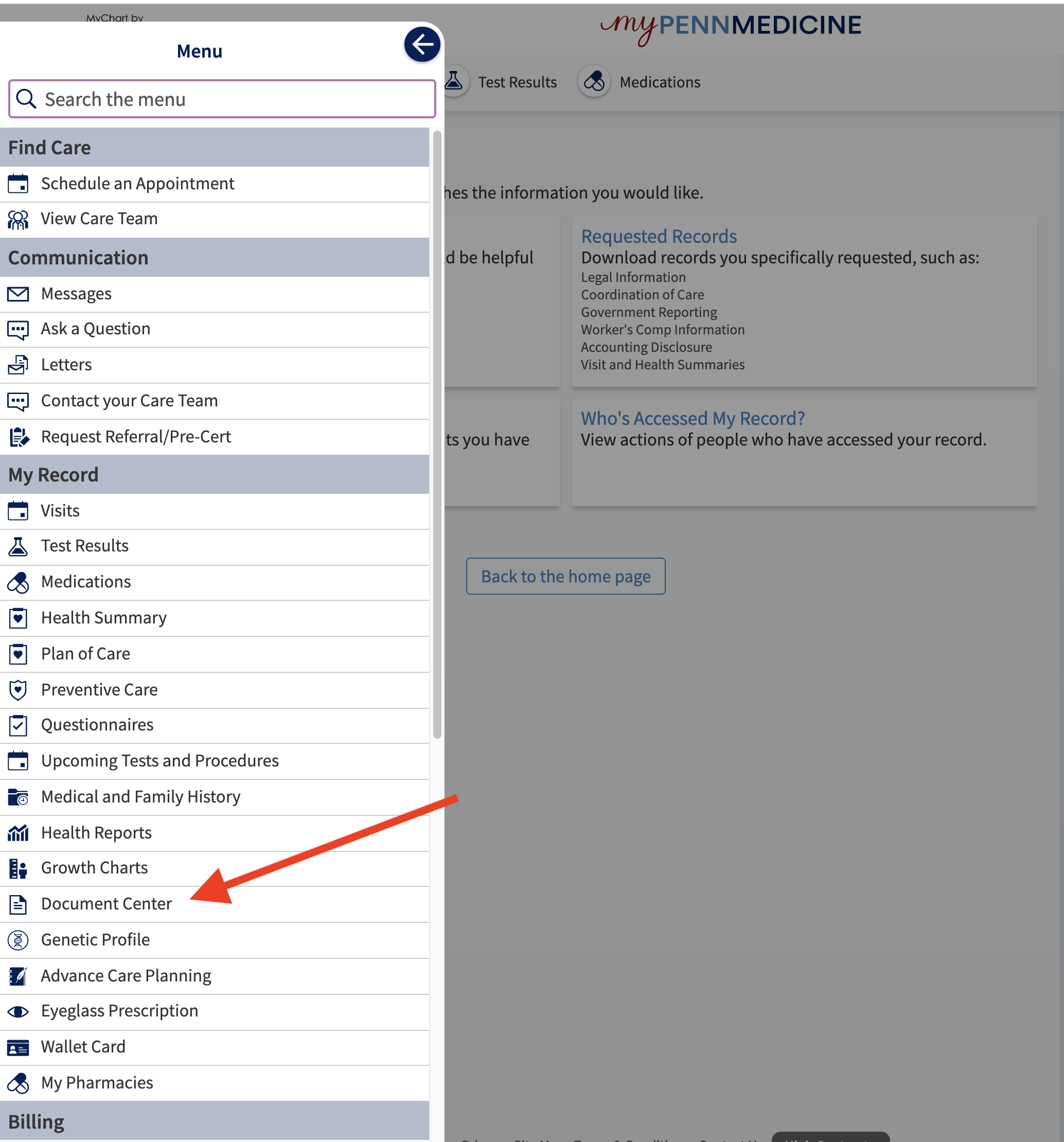
Task: Click the Health Reports chart icon
Action: tap(18, 833)
